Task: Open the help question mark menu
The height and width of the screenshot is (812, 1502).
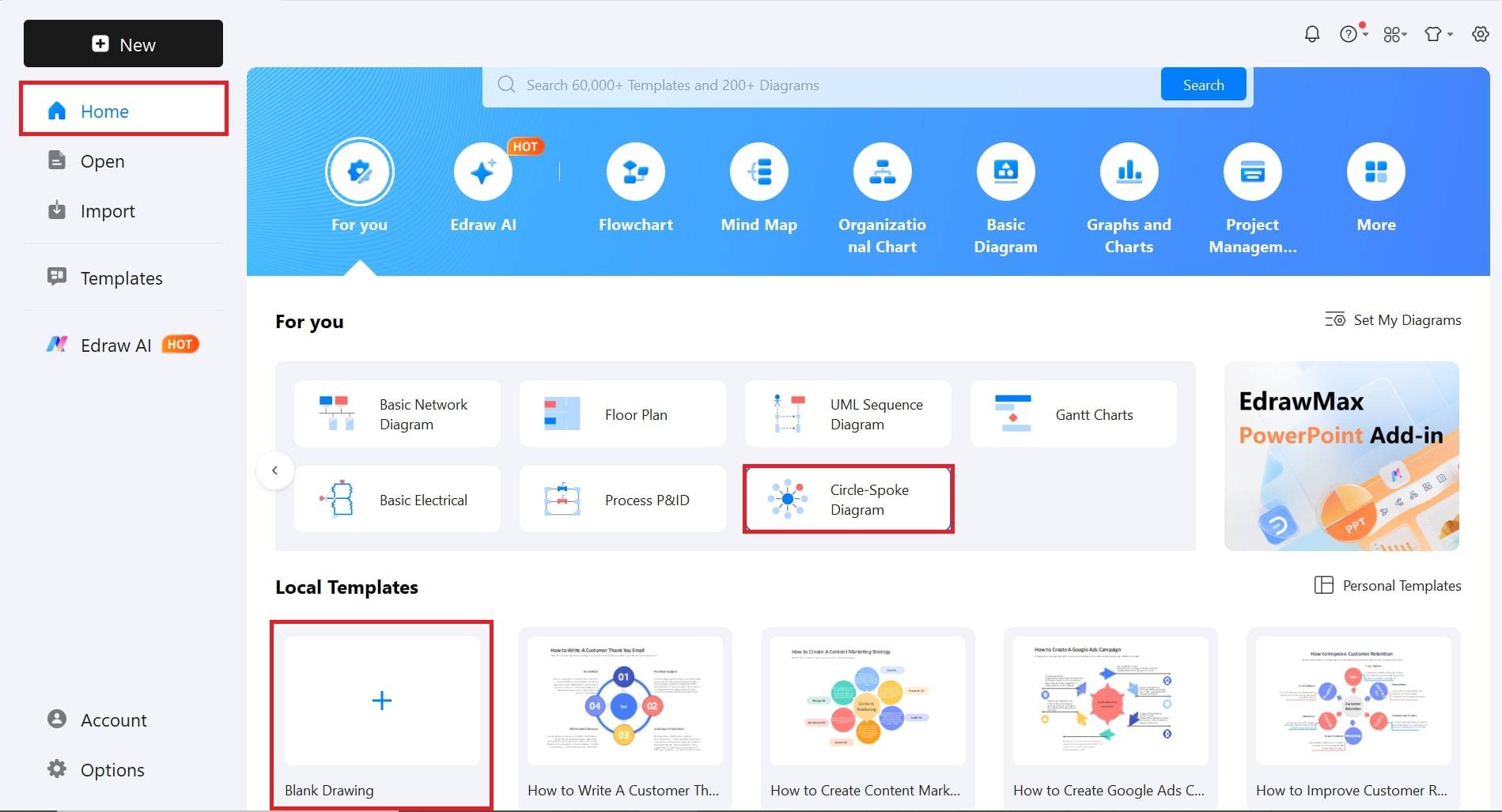Action: tap(1353, 34)
